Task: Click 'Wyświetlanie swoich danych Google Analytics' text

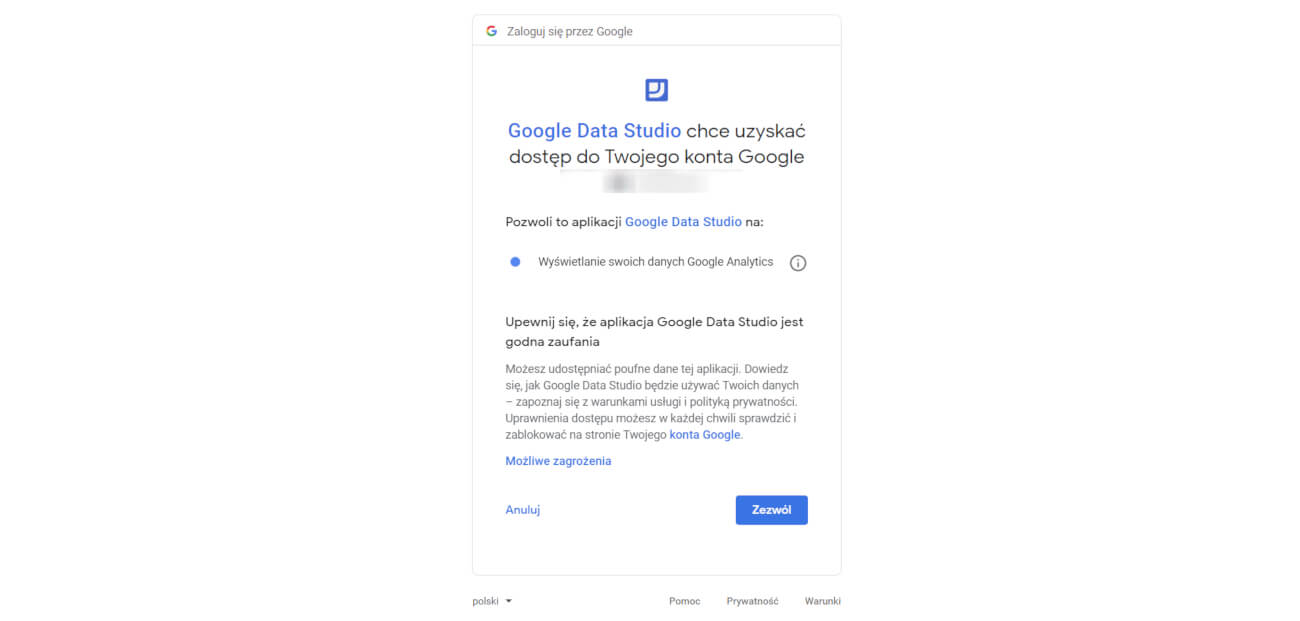Action: tap(656, 262)
